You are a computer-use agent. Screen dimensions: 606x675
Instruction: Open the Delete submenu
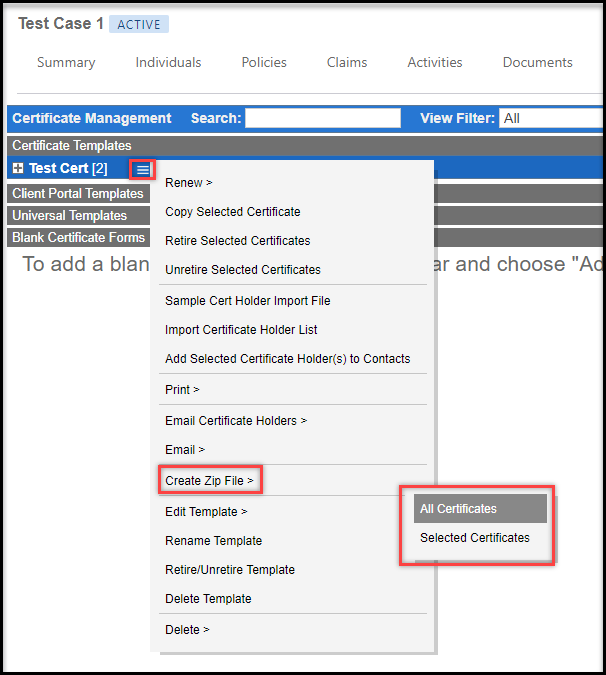(x=187, y=629)
